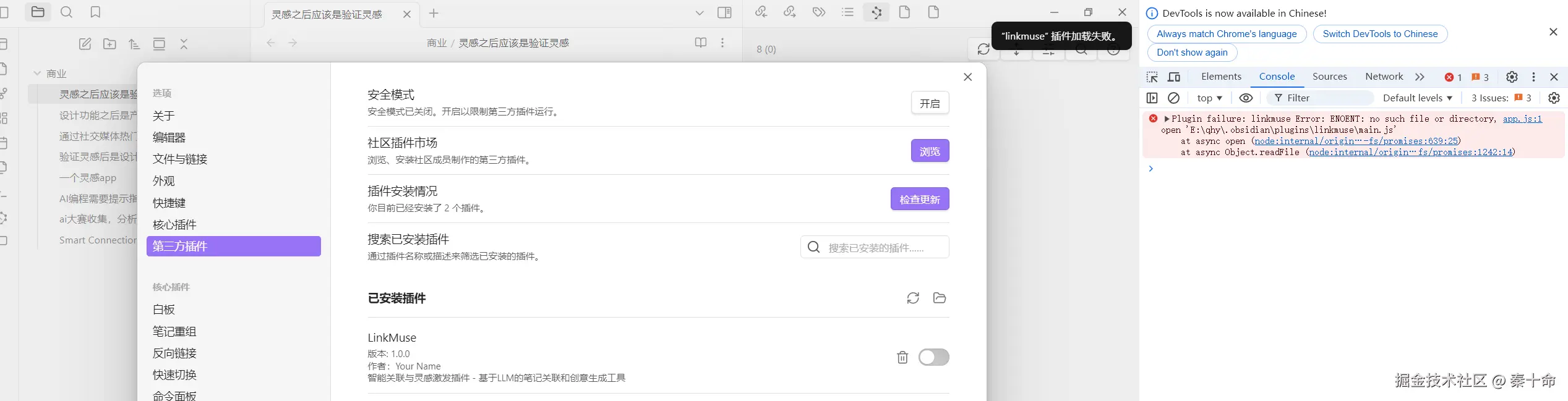This screenshot has width=1568, height=401.
Task: Toggle console sidebar panel in DevTools
Action: (1152, 98)
